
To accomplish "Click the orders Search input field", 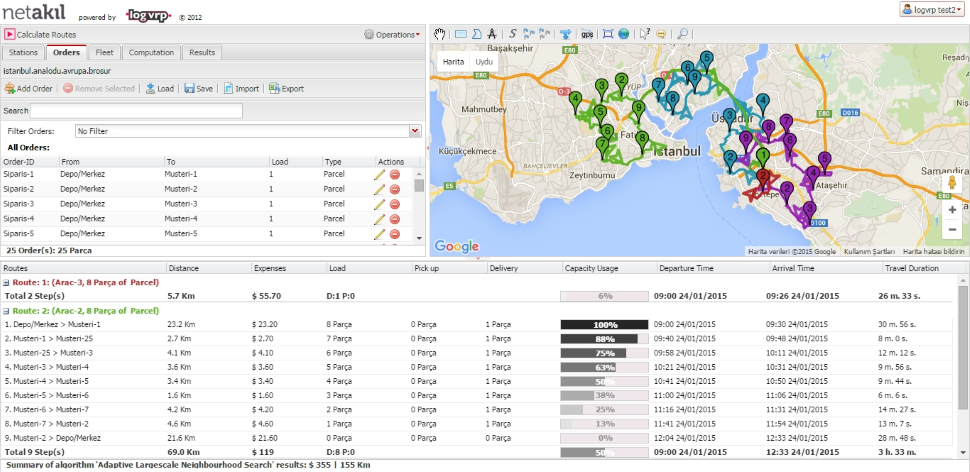I will pyautogui.click(x=136, y=111).
